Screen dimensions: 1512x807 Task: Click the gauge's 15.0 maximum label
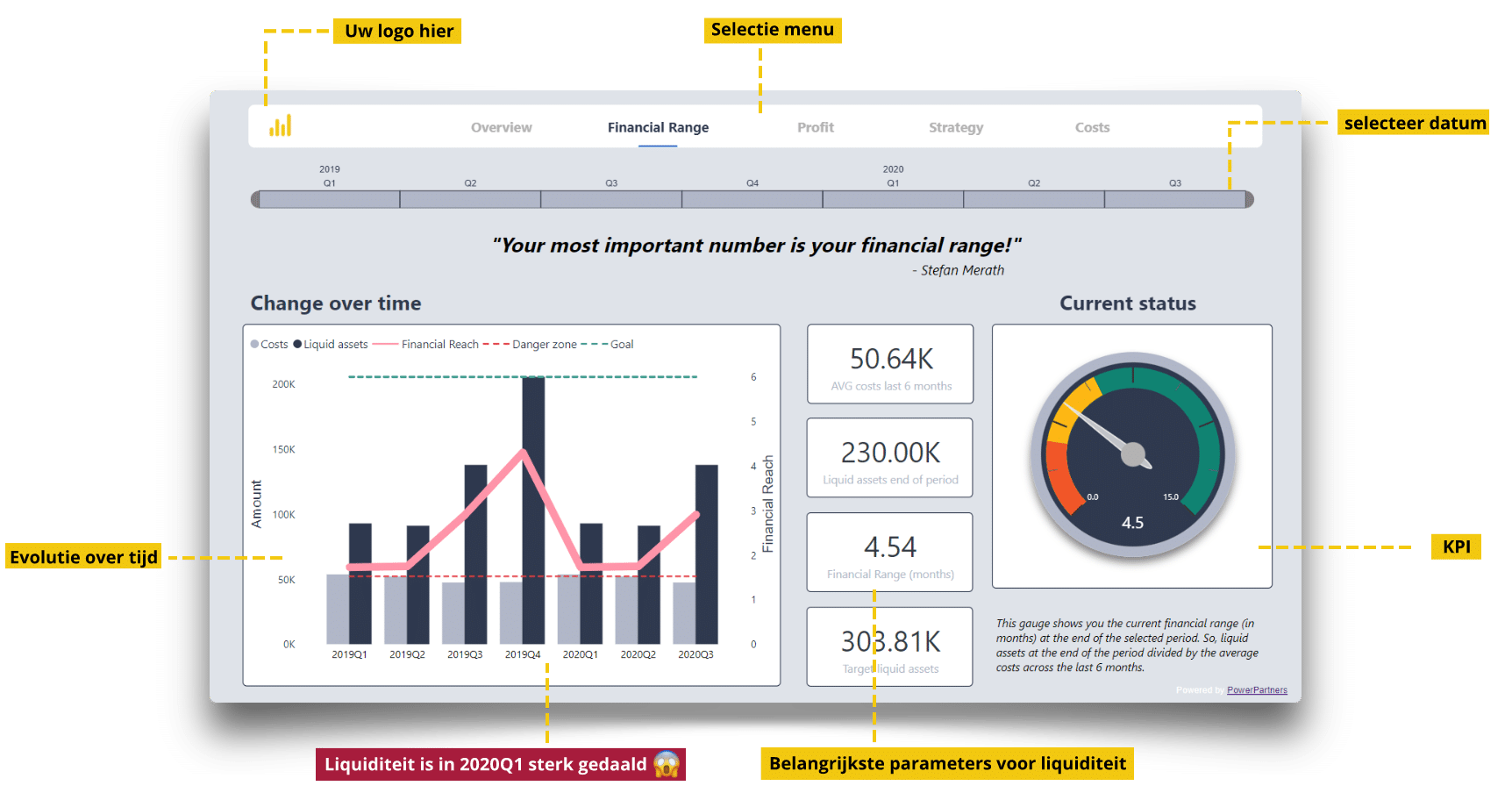click(1171, 497)
